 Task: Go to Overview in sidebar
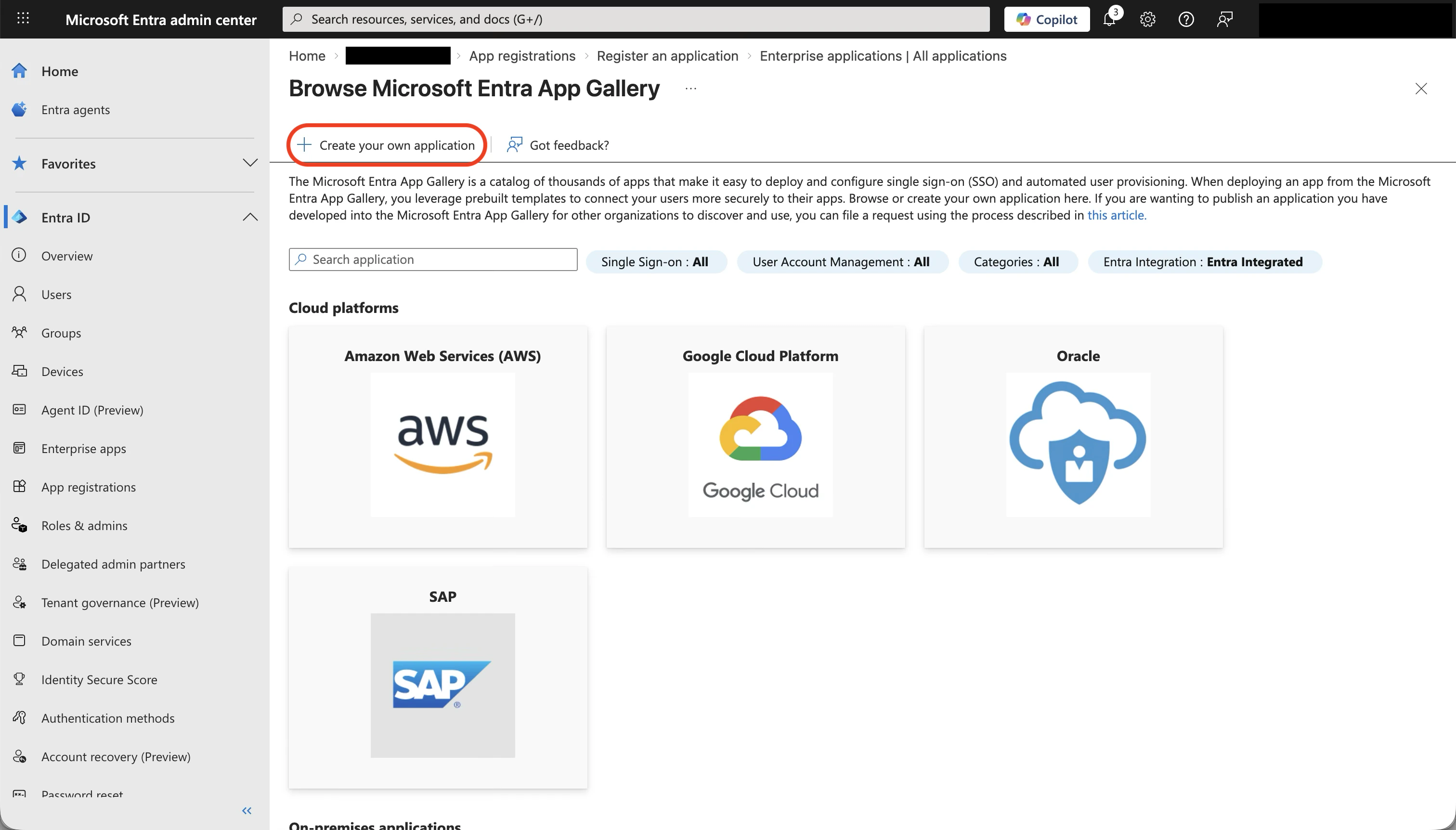tap(67, 256)
